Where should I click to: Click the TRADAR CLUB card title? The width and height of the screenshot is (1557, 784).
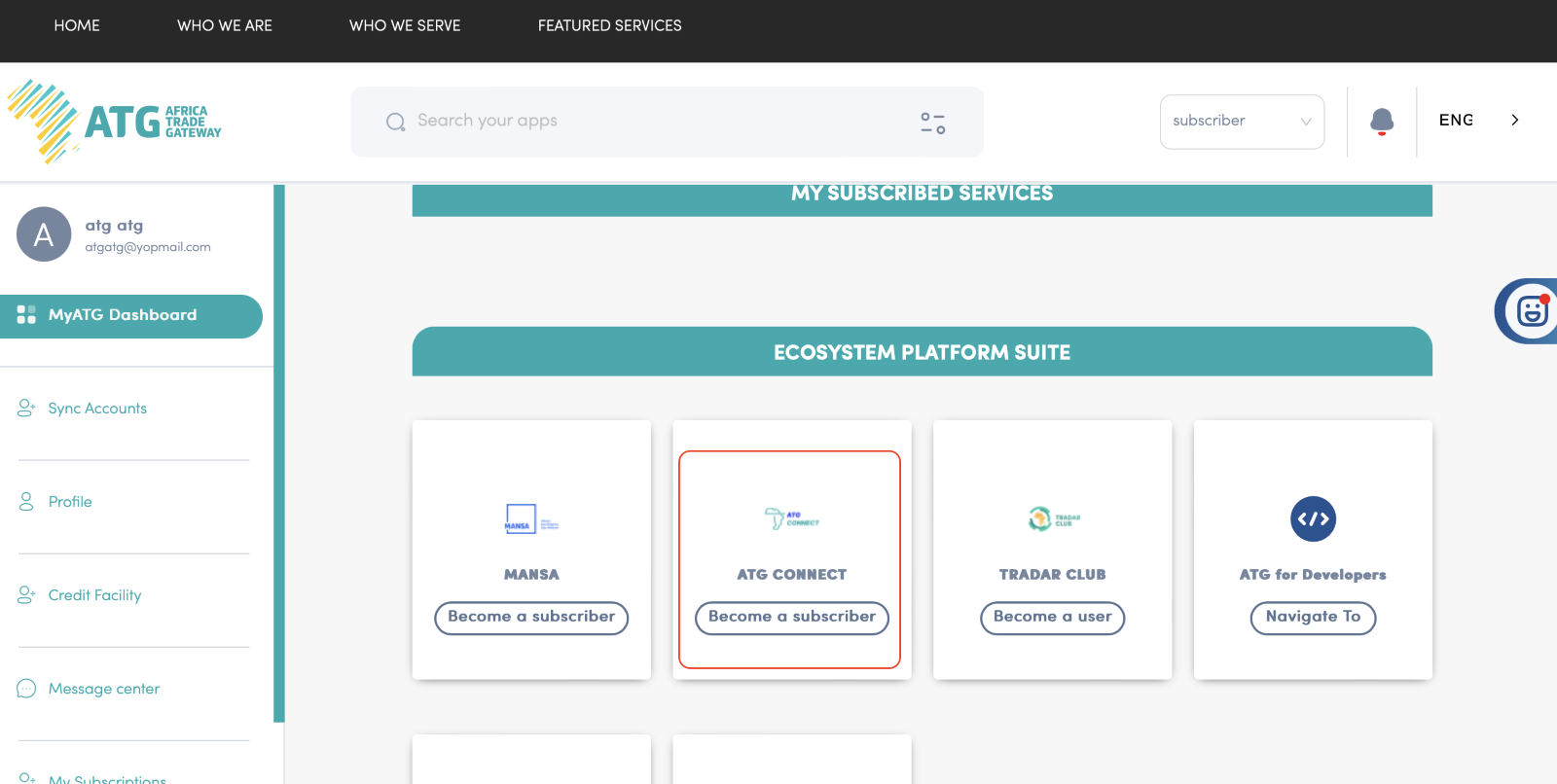(x=1053, y=575)
